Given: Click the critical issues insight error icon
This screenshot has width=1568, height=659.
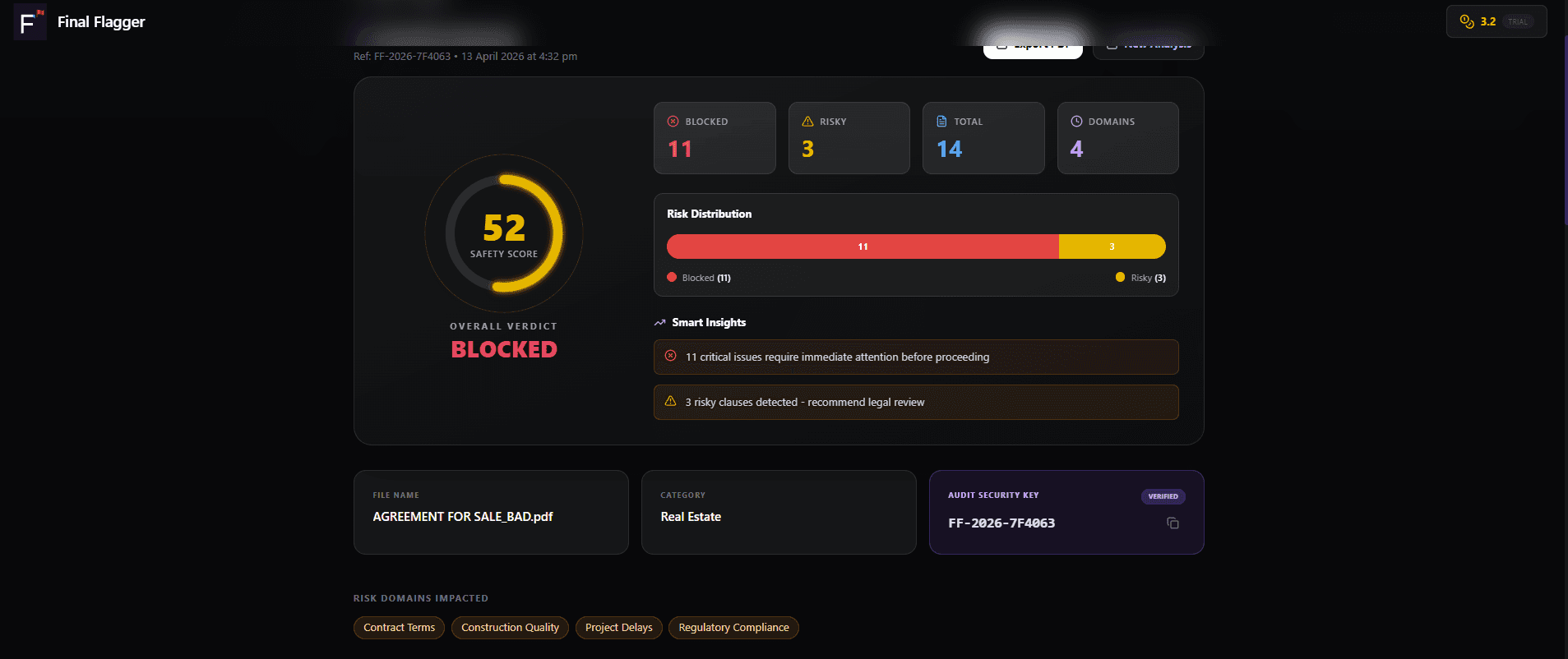Looking at the screenshot, I should (x=670, y=356).
